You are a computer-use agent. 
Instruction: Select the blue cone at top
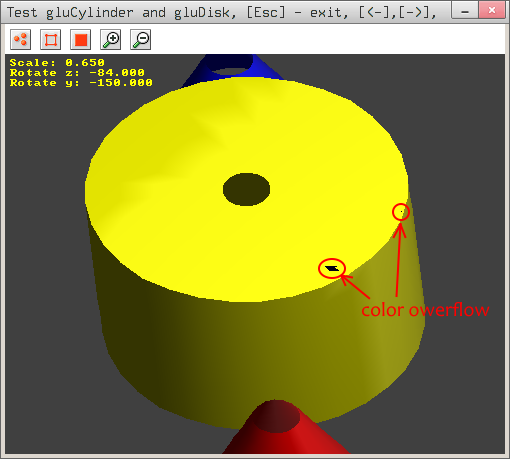point(233,68)
